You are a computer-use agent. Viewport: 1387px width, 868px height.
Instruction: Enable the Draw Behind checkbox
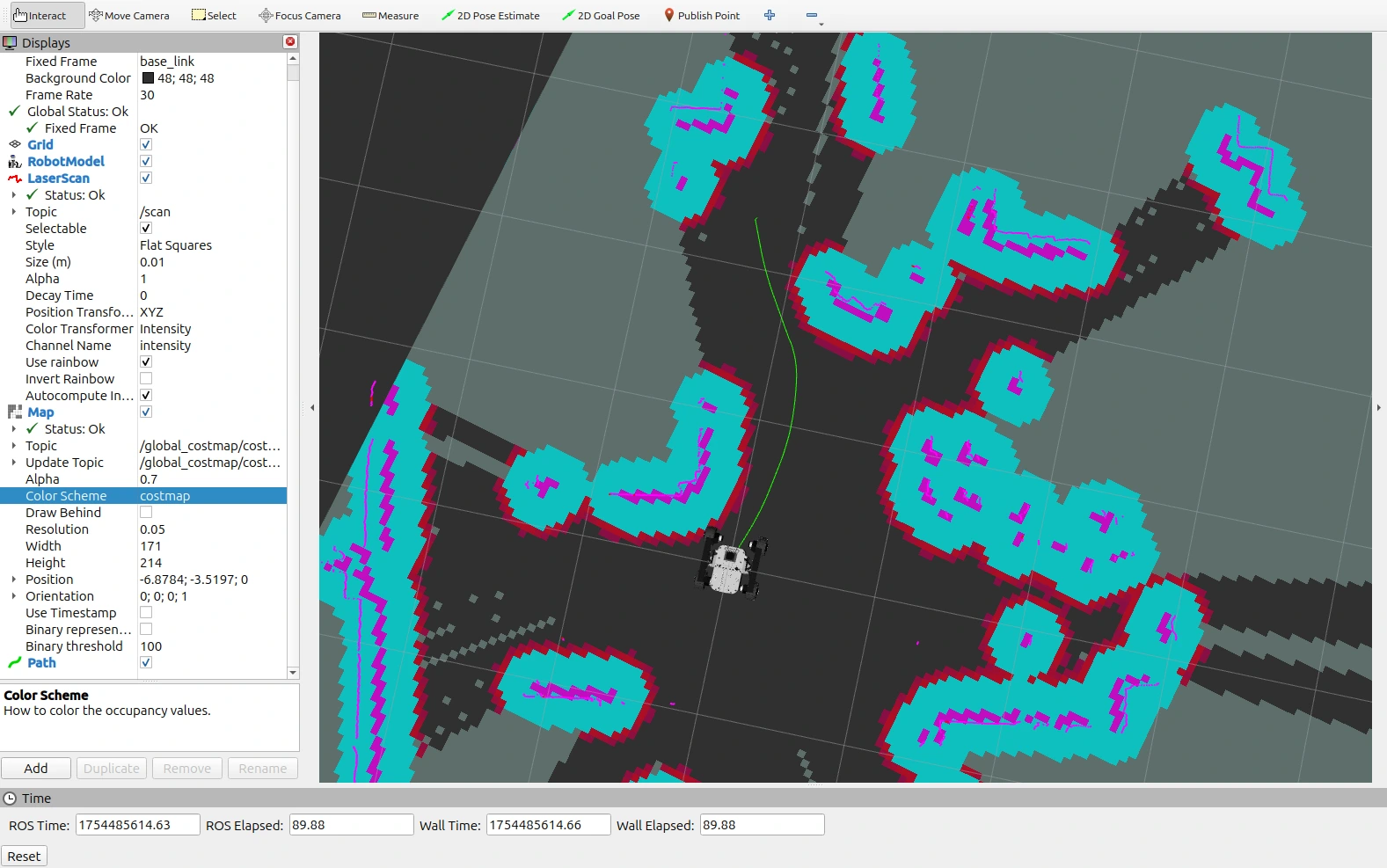[x=146, y=513]
